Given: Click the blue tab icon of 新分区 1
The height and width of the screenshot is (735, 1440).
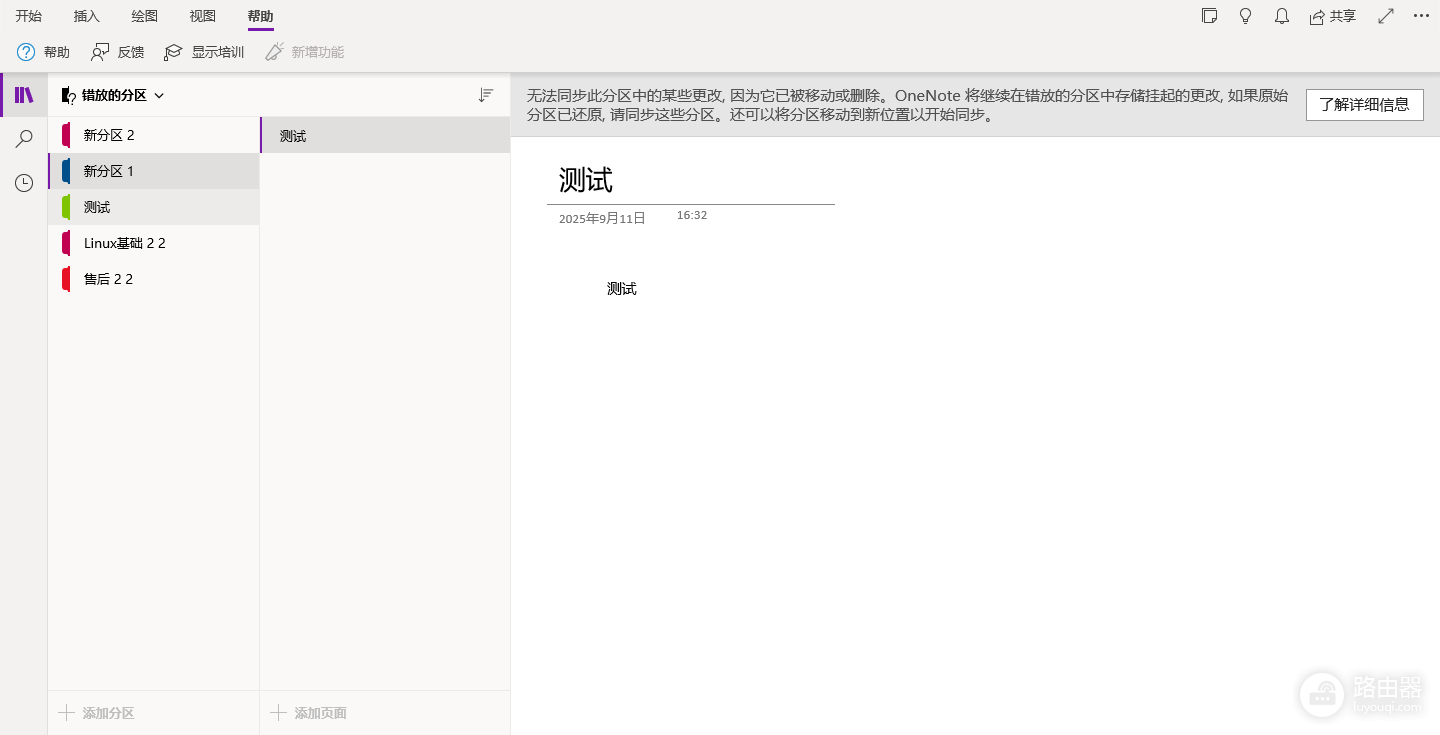Looking at the screenshot, I should [66, 171].
